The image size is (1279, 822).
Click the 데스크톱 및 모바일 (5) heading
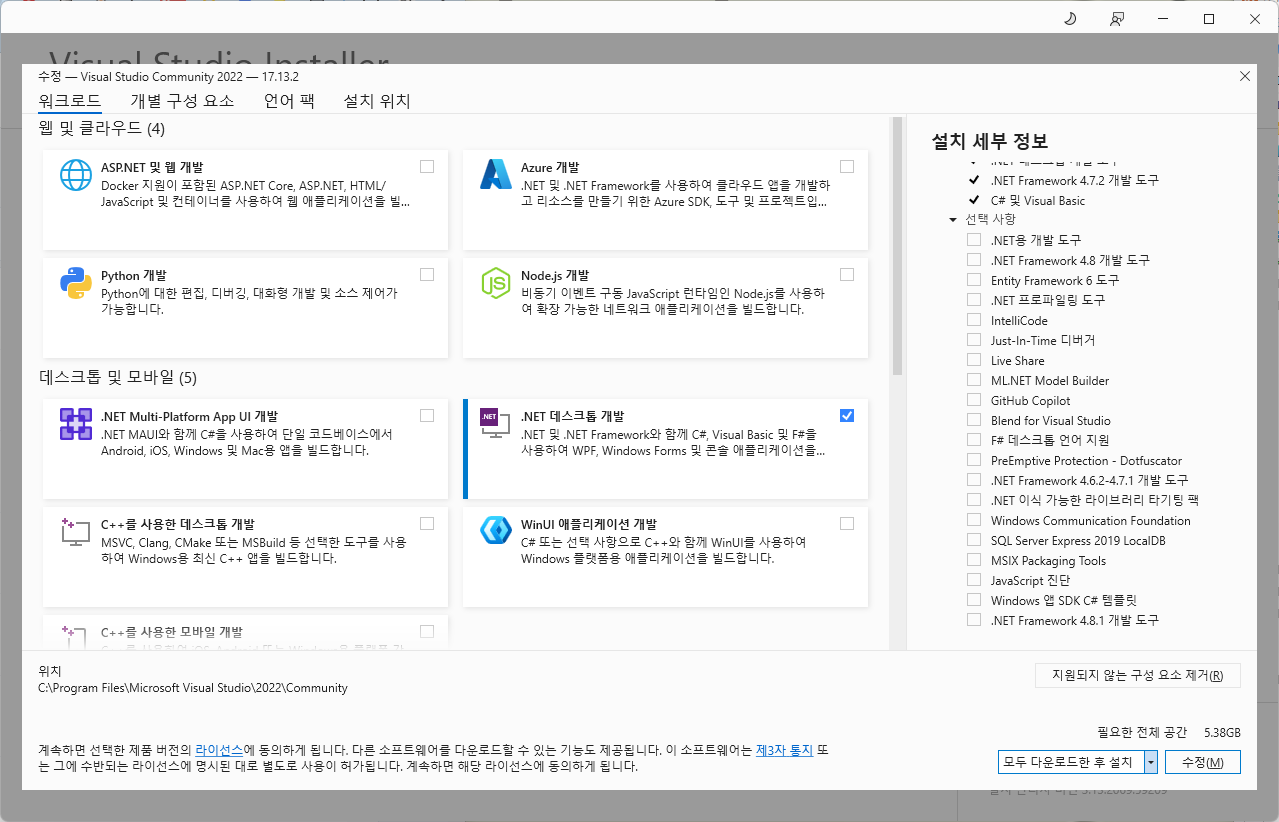point(118,377)
